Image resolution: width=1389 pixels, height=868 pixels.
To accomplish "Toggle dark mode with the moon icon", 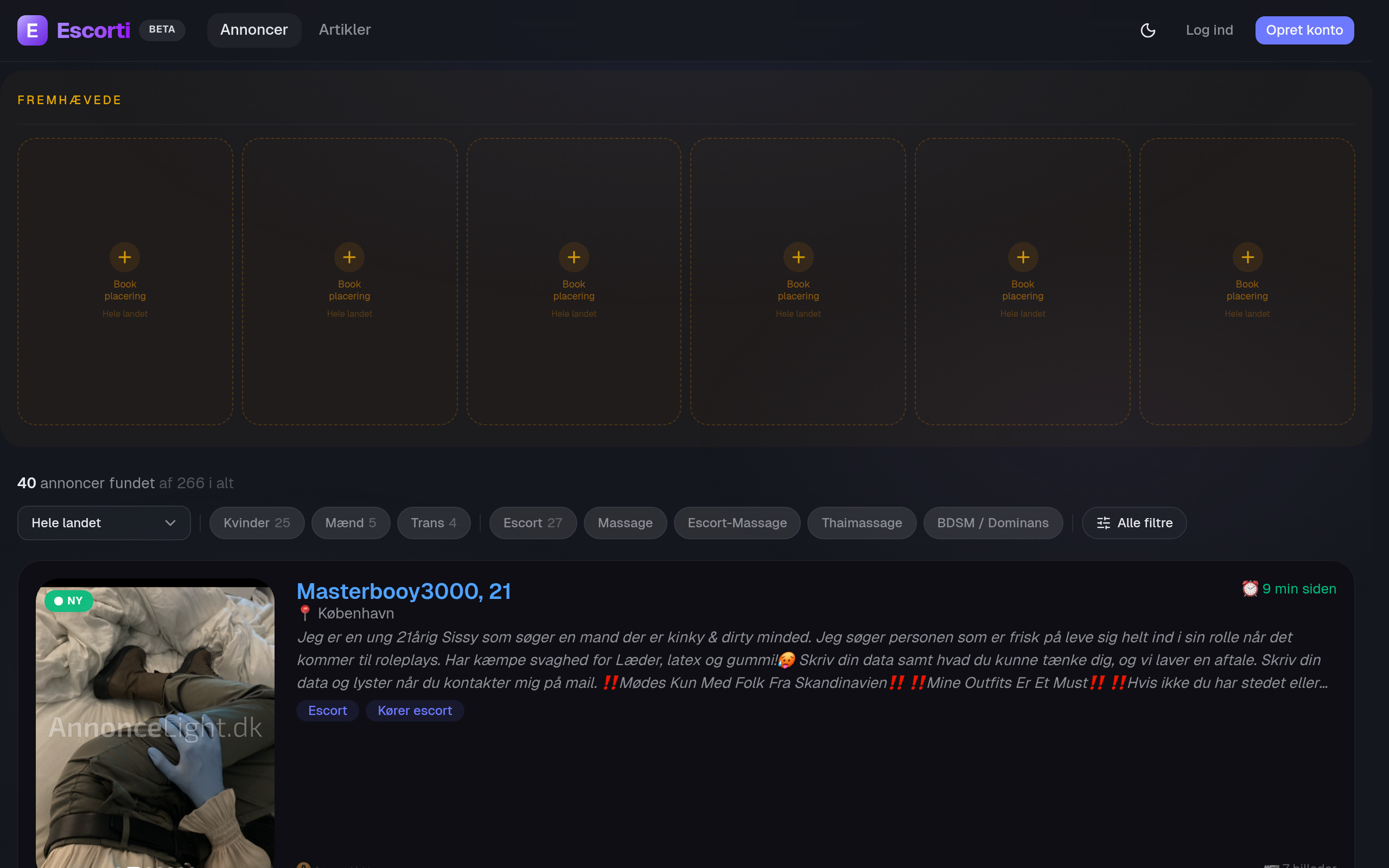I will tap(1148, 30).
